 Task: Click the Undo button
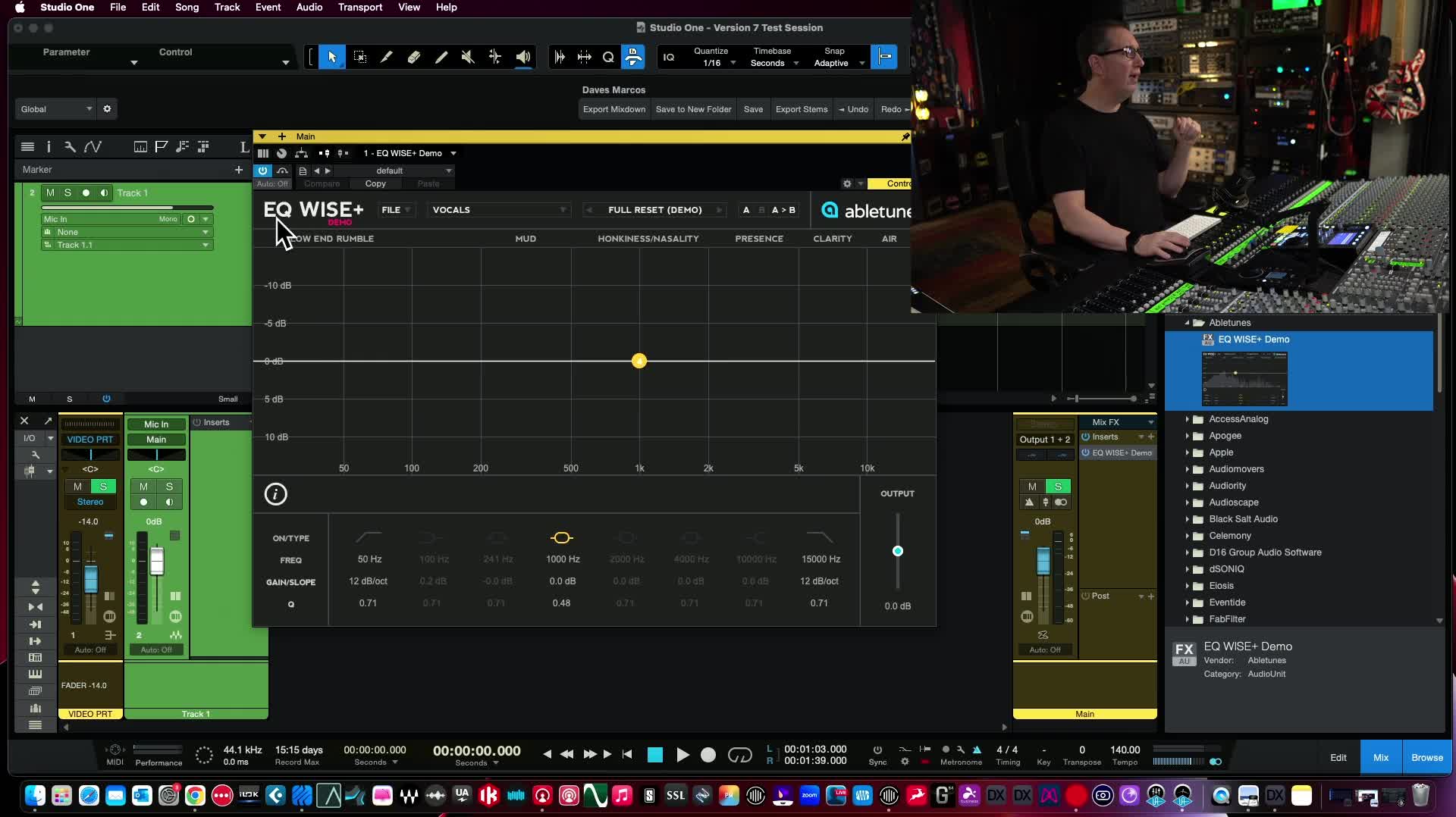[x=854, y=109]
